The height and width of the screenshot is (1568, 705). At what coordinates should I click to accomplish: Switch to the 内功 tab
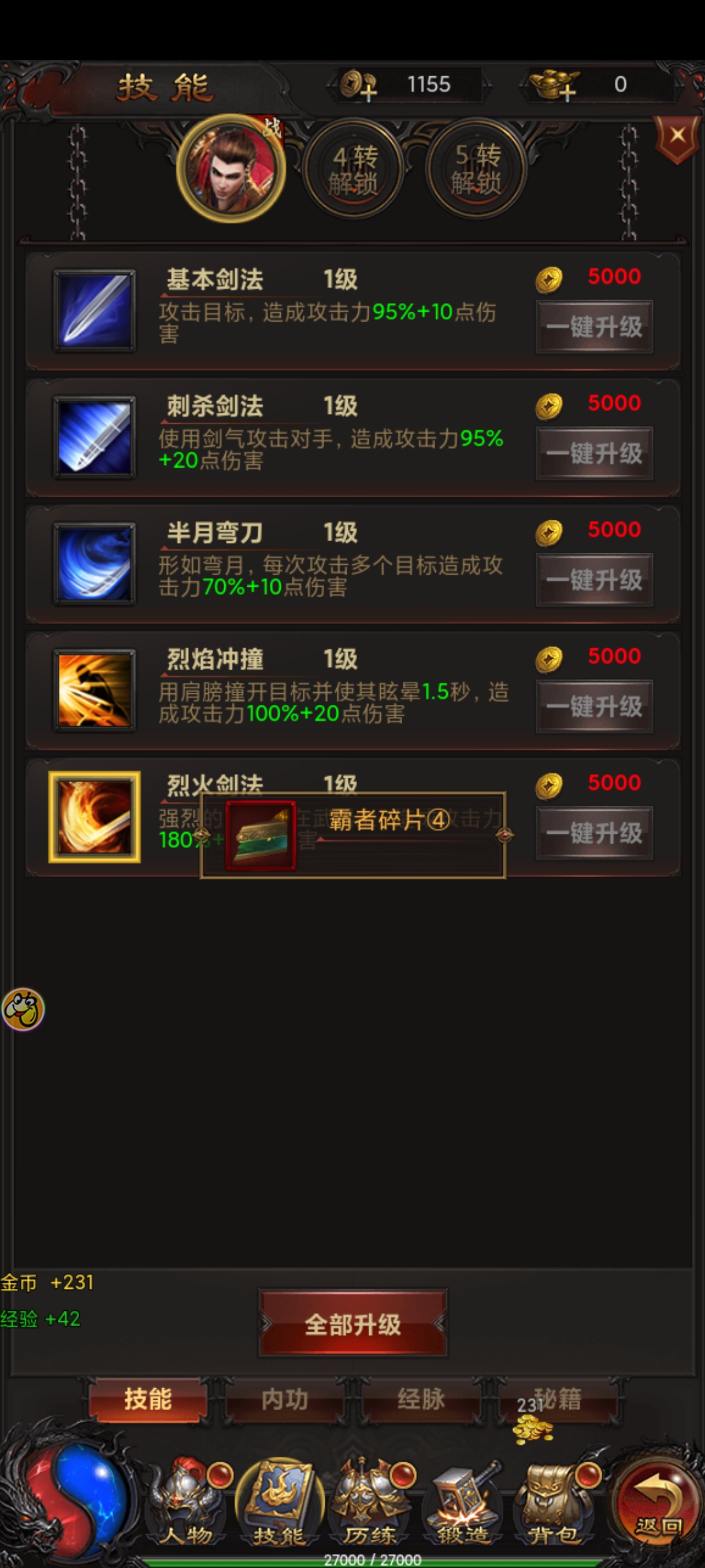pos(285,1400)
